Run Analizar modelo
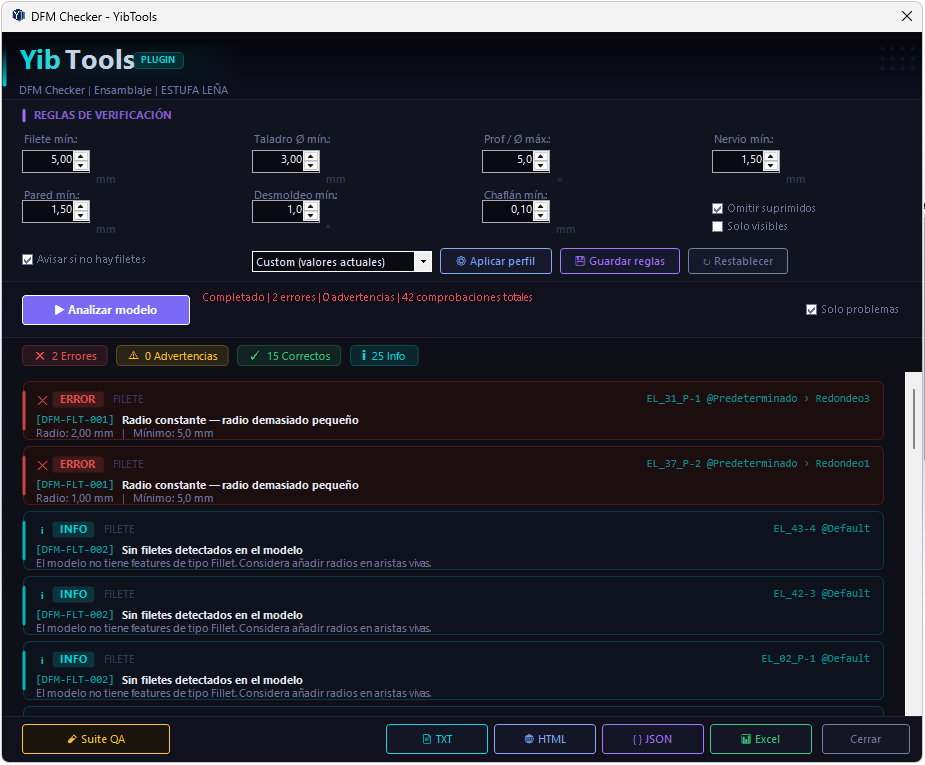Image resolution: width=925 pixels, height=765 pixels. coord(106,310)
